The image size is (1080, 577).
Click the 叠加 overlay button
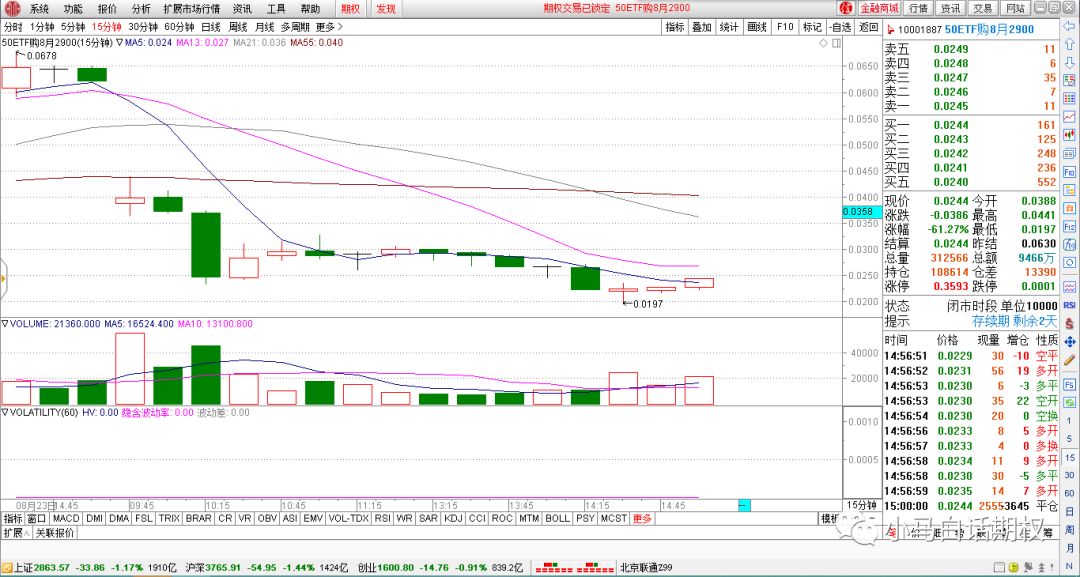[702, 27]
